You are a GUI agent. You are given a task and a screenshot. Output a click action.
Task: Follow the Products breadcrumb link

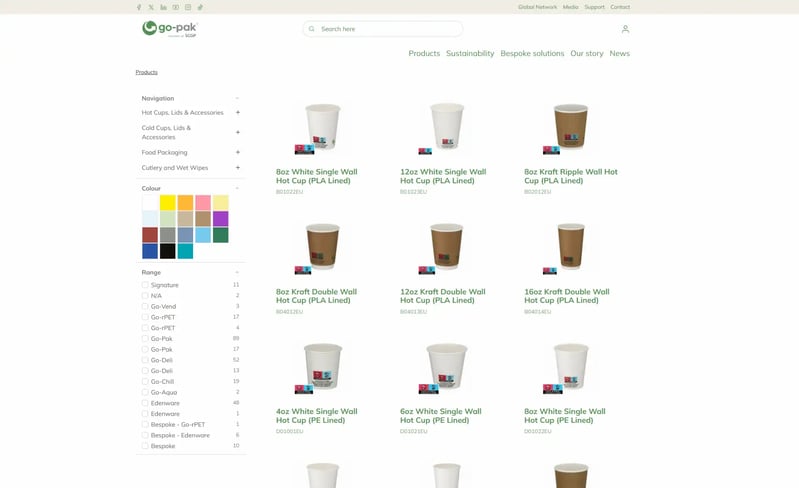pyautogui.click(x=147, y=72)
